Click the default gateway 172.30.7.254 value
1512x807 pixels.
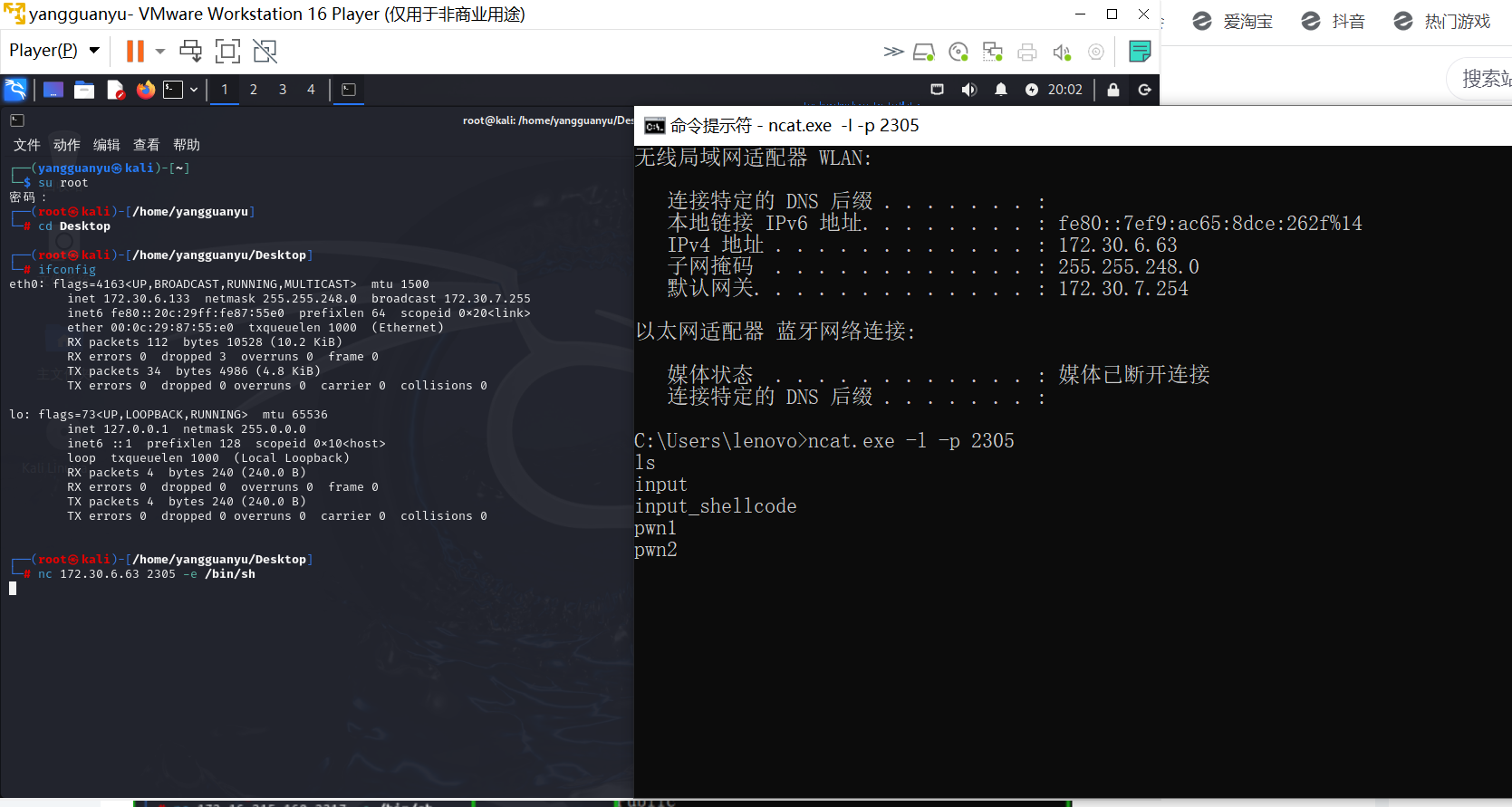coord(1123,289)
